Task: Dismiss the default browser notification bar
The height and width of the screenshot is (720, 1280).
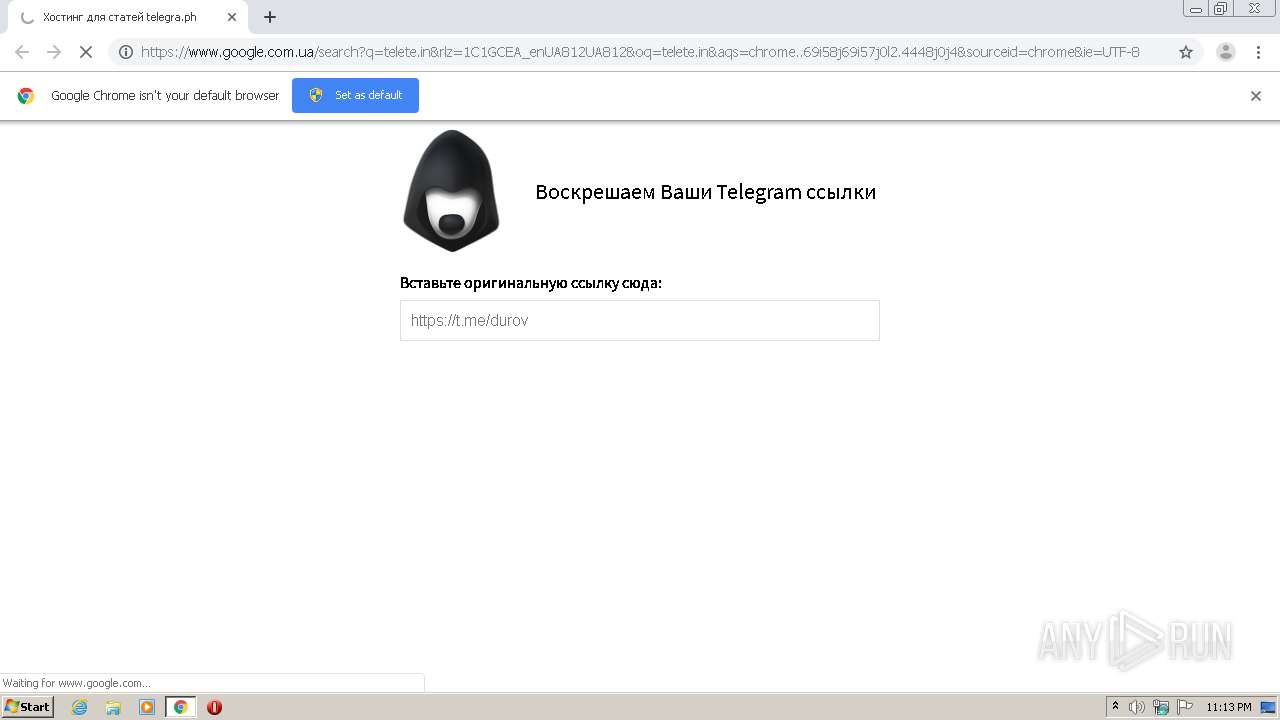Action: click(x=1256, y=96)
